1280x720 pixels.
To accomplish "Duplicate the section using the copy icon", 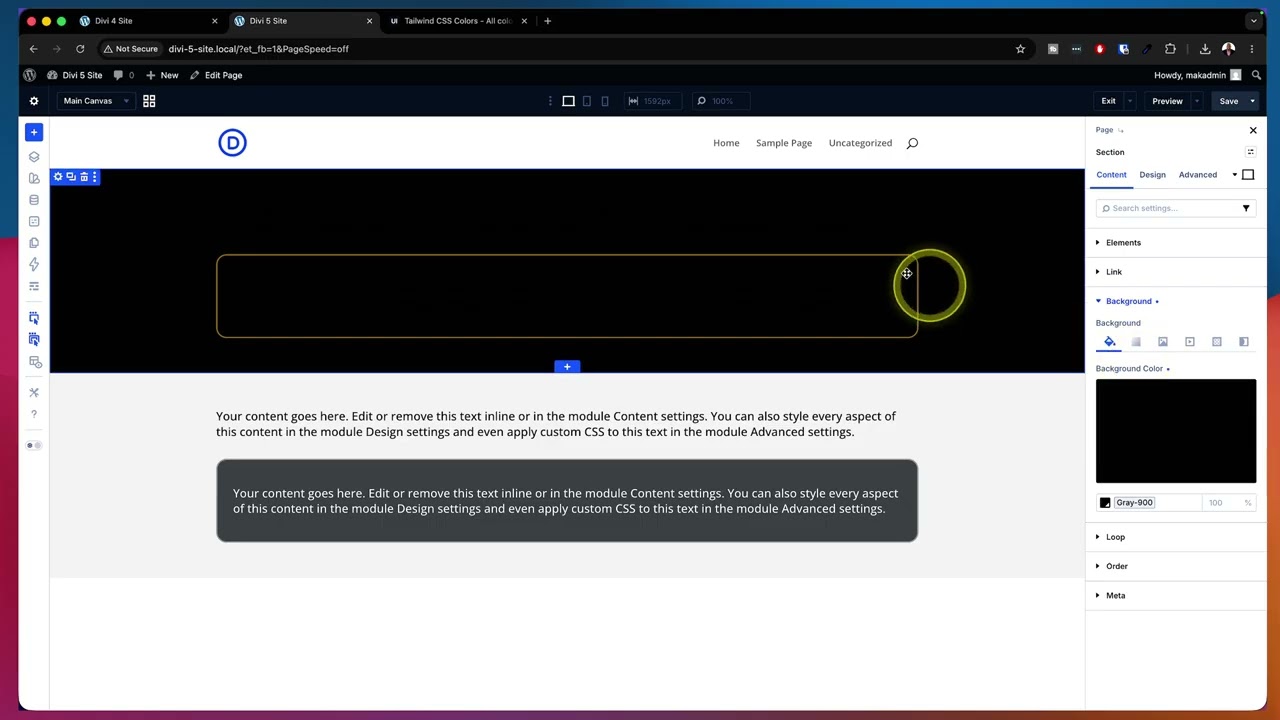I will coord(71,177).
